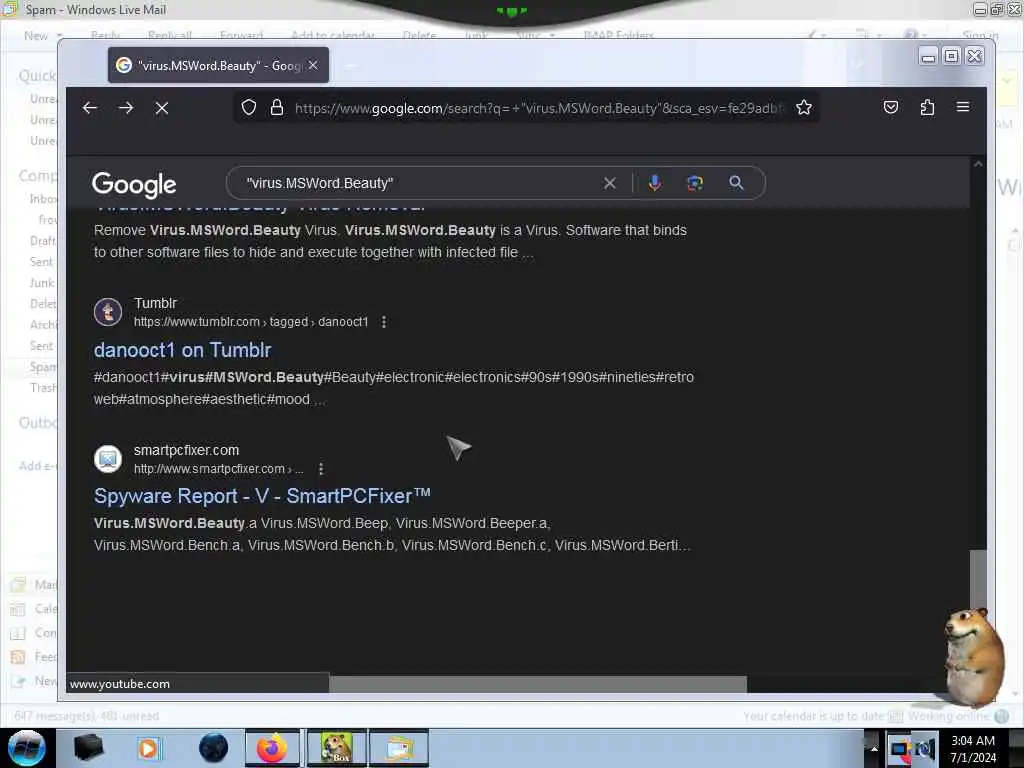Go forward using the browser forward arrow

(126, 108)
